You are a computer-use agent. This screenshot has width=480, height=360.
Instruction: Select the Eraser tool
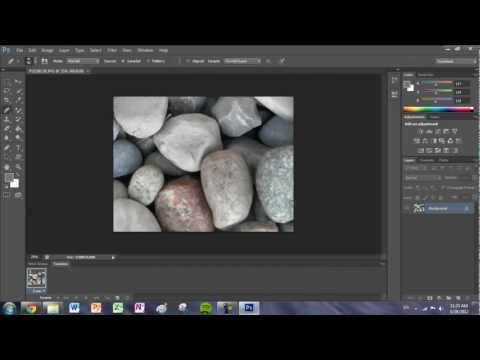(7, 129)
